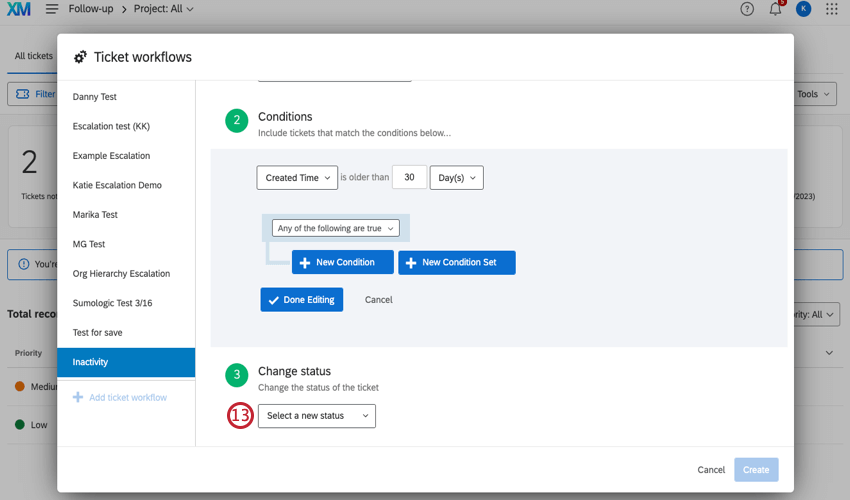Click the plus icon beside Add ticket workflow
Image resolution: width=850 pixels, height=500 pixels.
[x=78, y=398]
